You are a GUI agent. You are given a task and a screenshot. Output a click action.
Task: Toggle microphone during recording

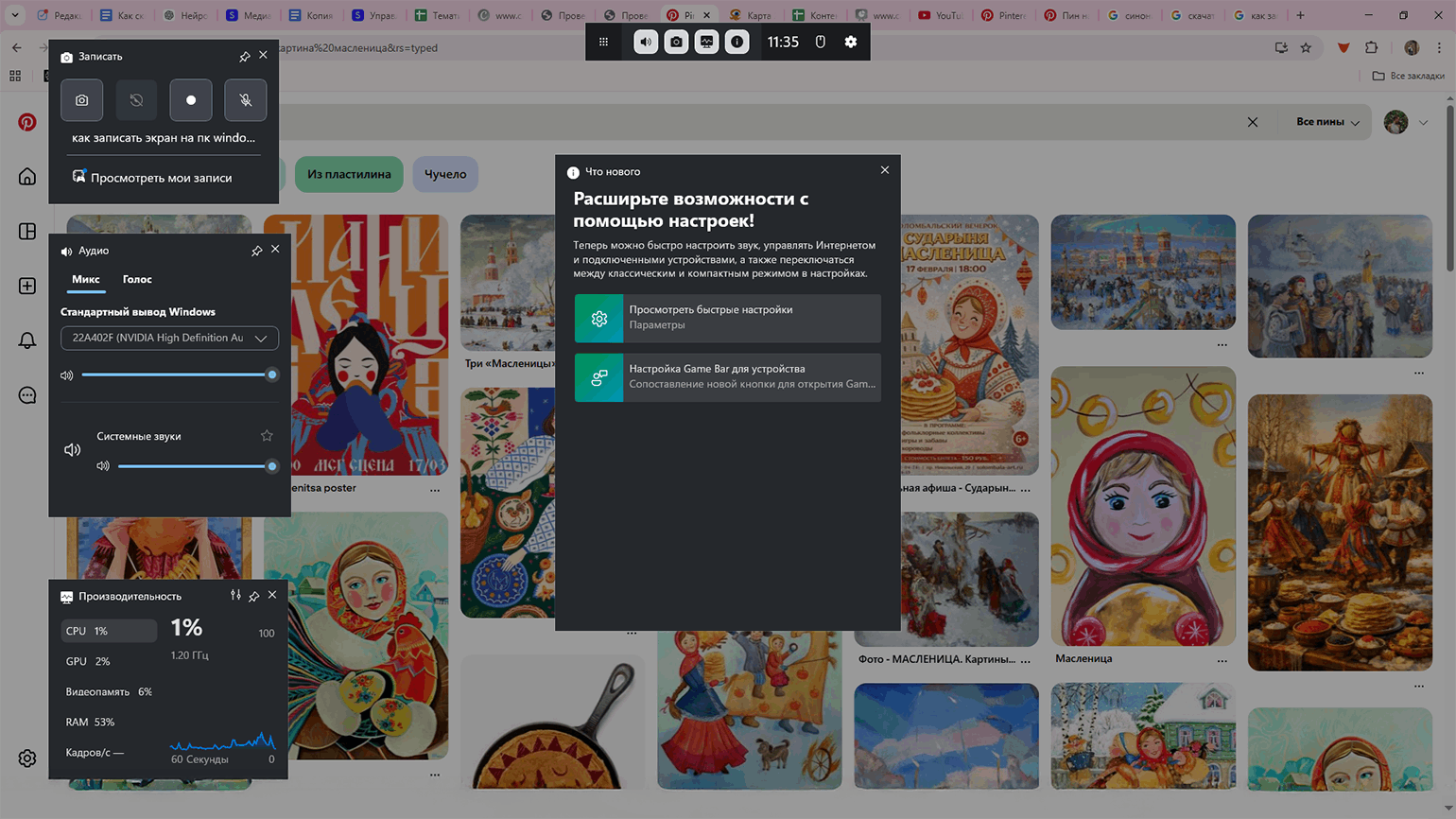point(245,100)
